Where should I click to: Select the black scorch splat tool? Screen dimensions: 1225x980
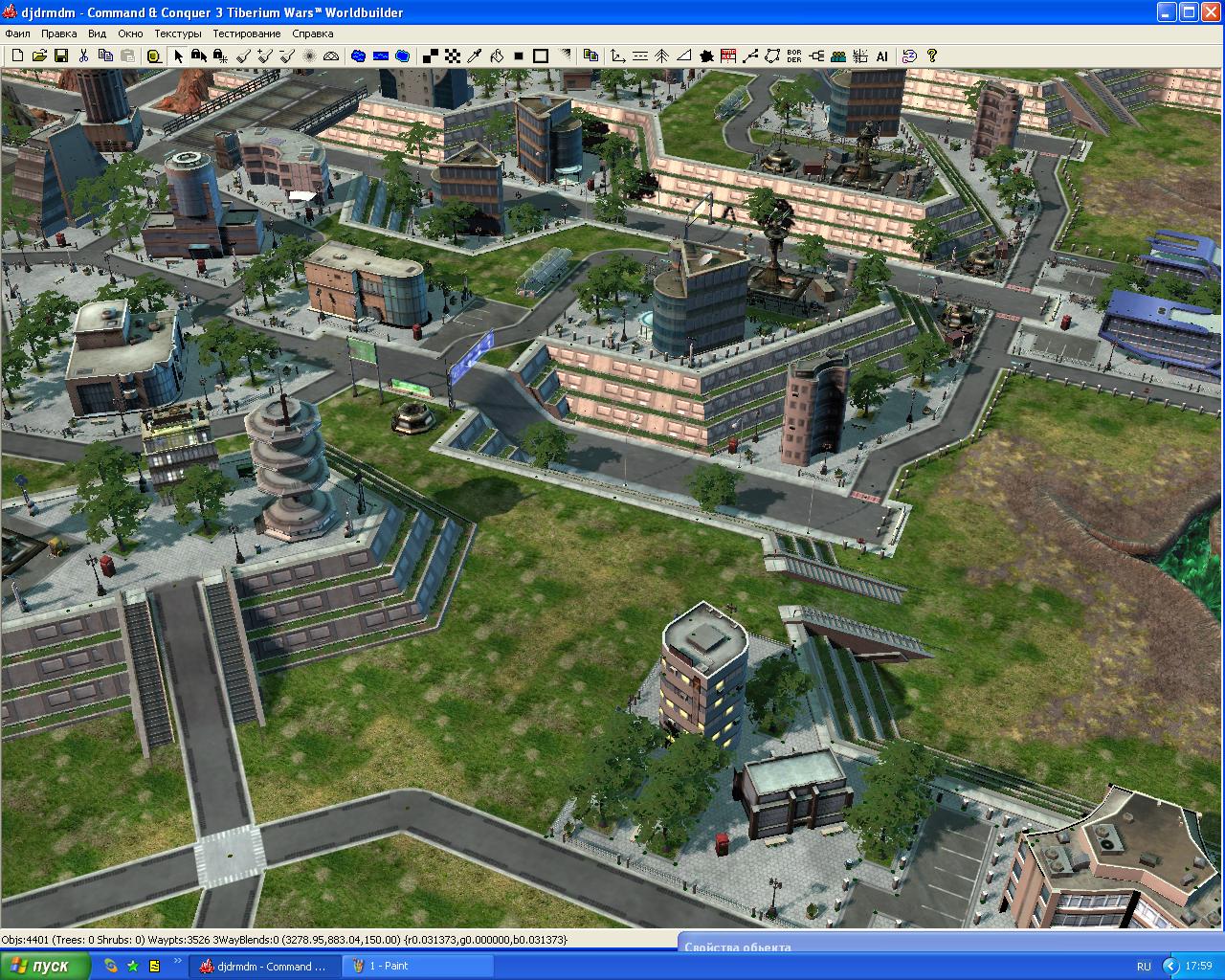tap(706, 56)
